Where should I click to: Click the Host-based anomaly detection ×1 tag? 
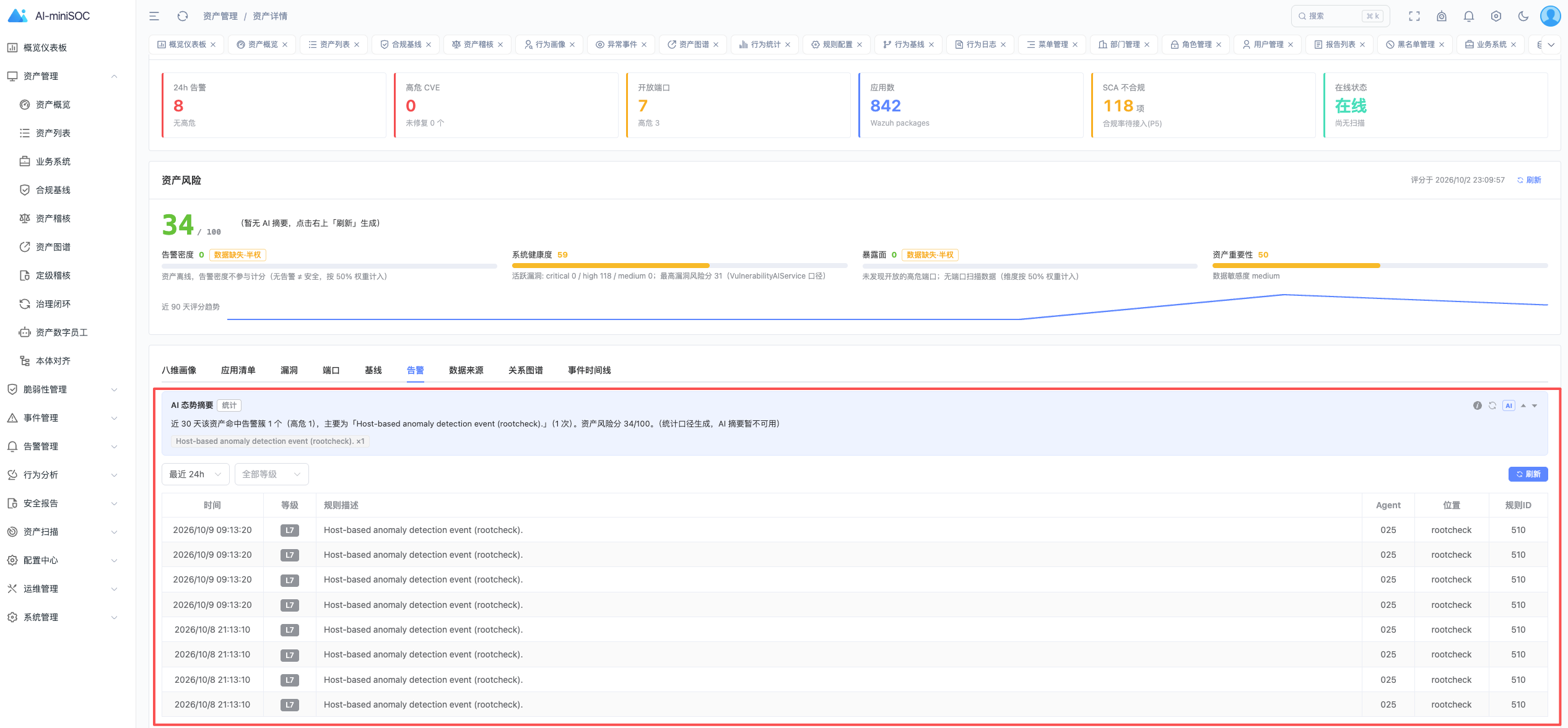(x=270, y=441)
